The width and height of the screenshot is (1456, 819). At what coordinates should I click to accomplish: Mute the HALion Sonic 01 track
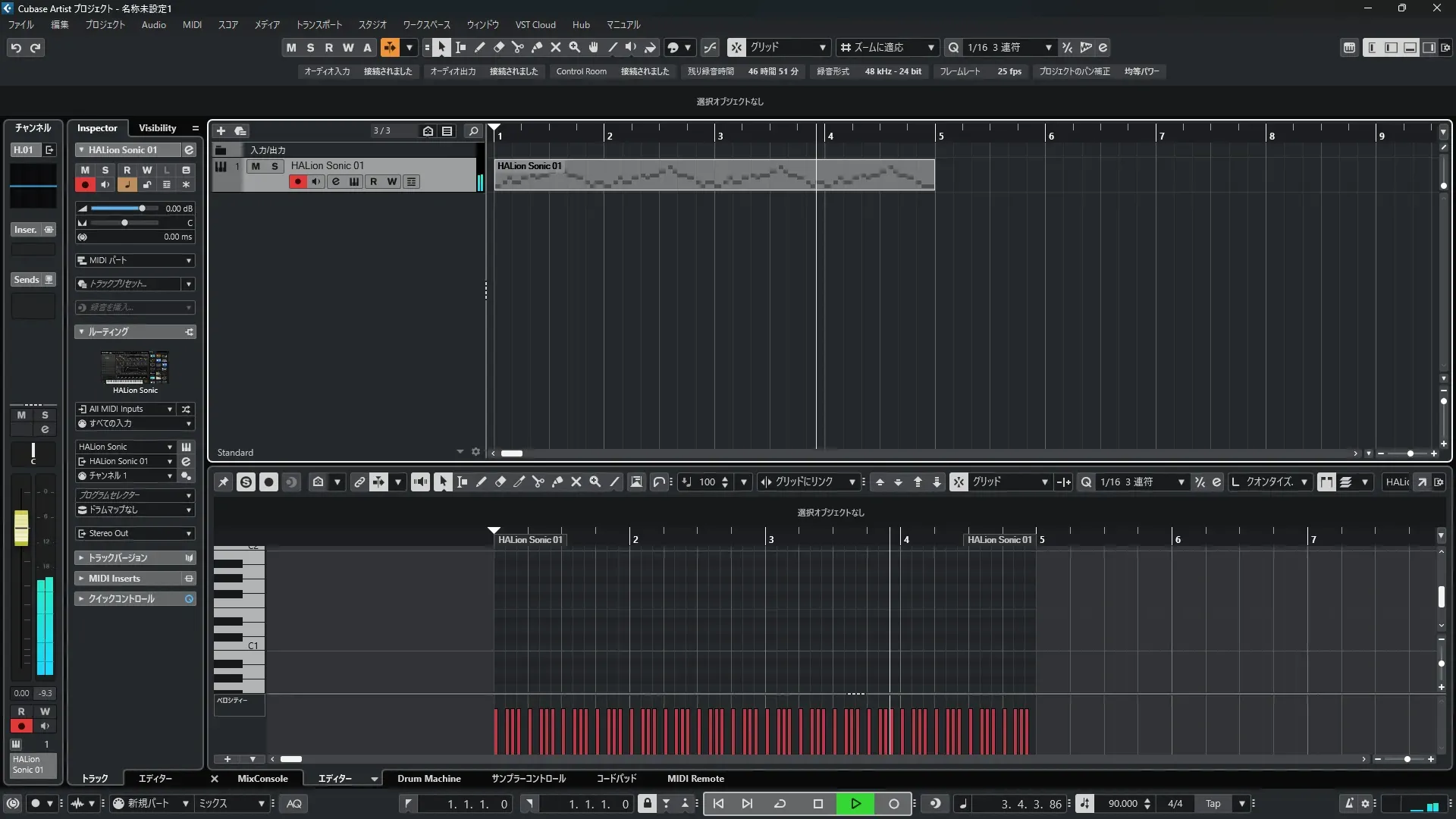tap(256, 166)
